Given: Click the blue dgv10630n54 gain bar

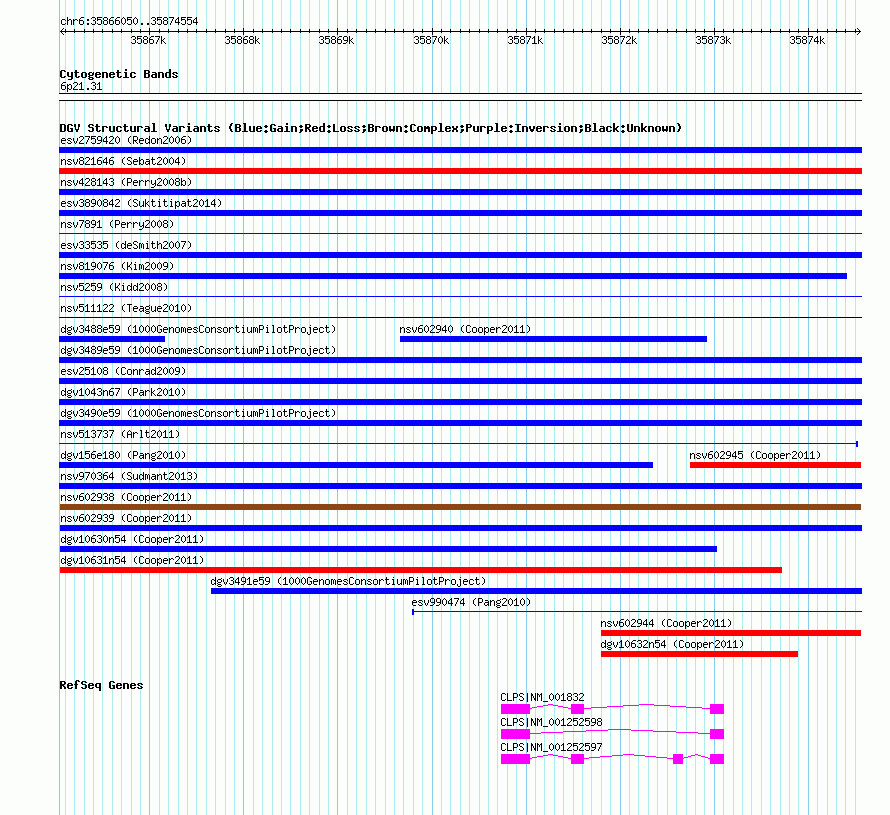Looking at the screenshot, I should (x=388, y=549).
